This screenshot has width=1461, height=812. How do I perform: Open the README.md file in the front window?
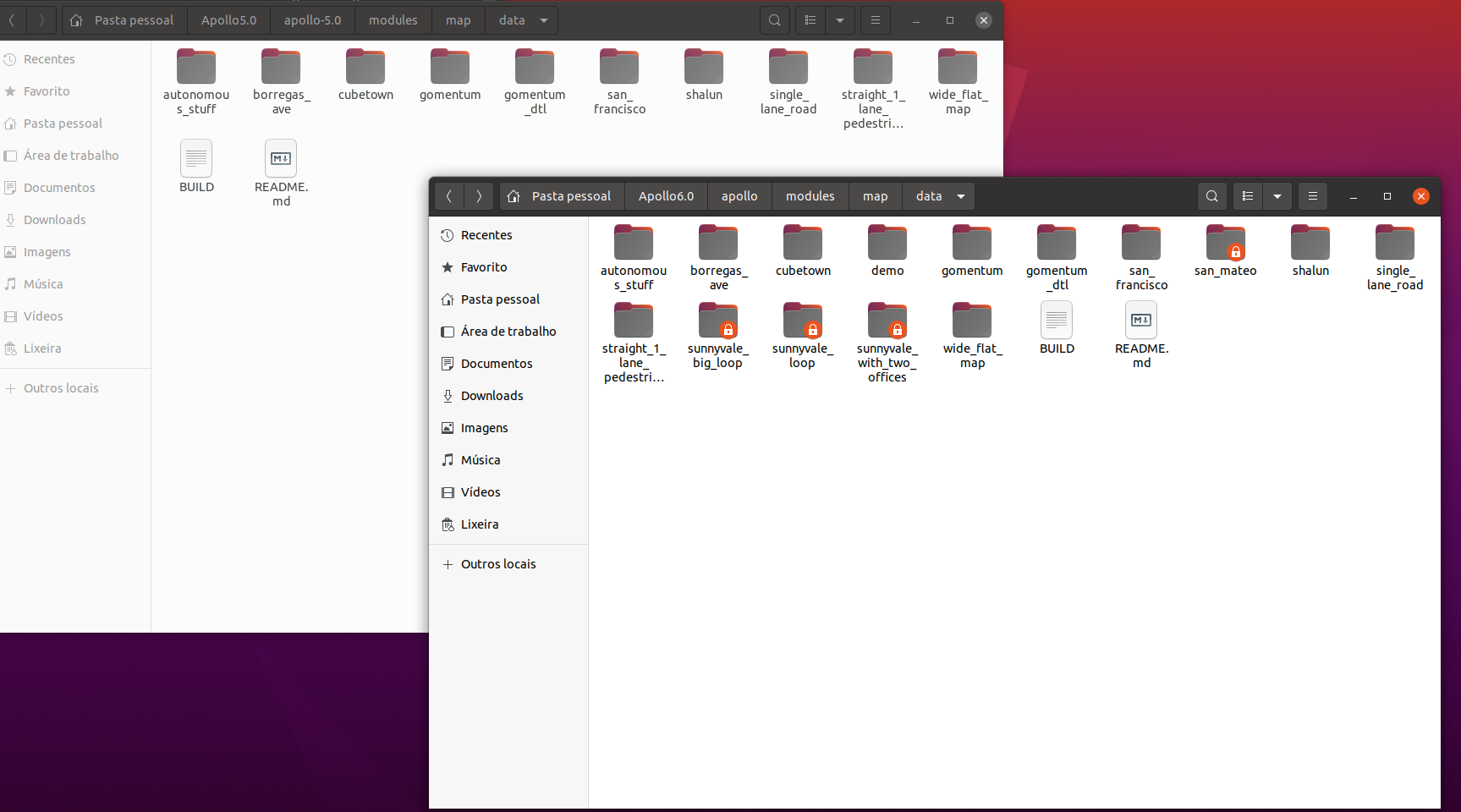click(1140, 330)
